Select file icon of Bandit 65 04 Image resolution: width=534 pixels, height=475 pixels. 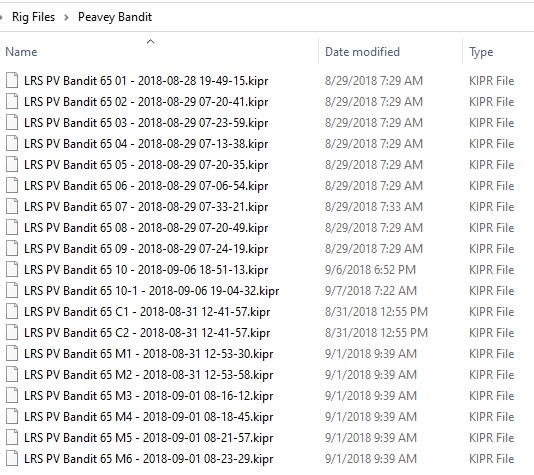(12, 144)
